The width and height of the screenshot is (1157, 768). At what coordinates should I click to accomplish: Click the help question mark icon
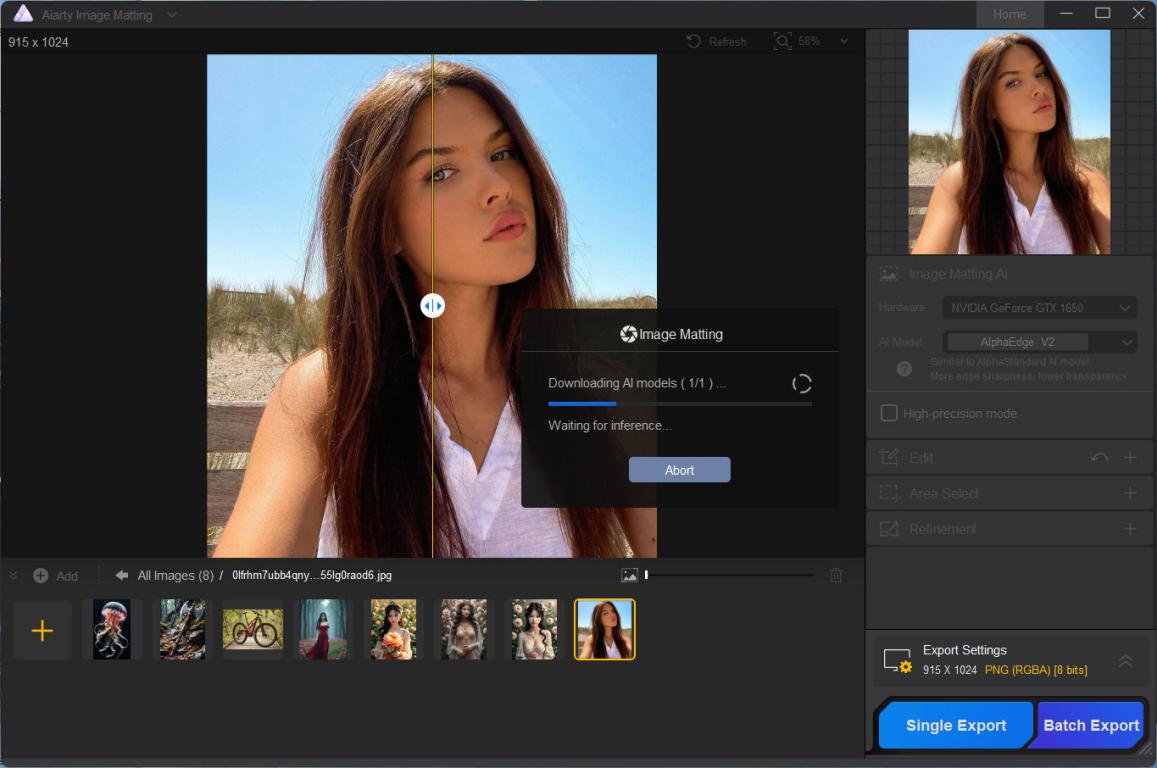click(x=904, y=369)
